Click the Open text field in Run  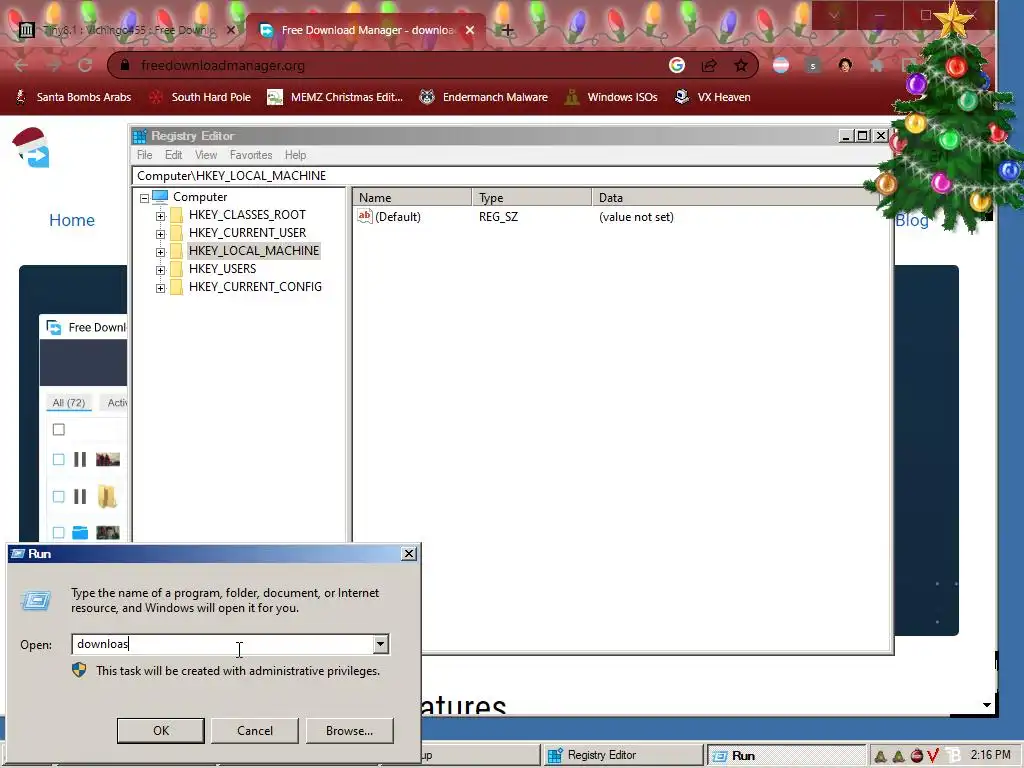222,644
